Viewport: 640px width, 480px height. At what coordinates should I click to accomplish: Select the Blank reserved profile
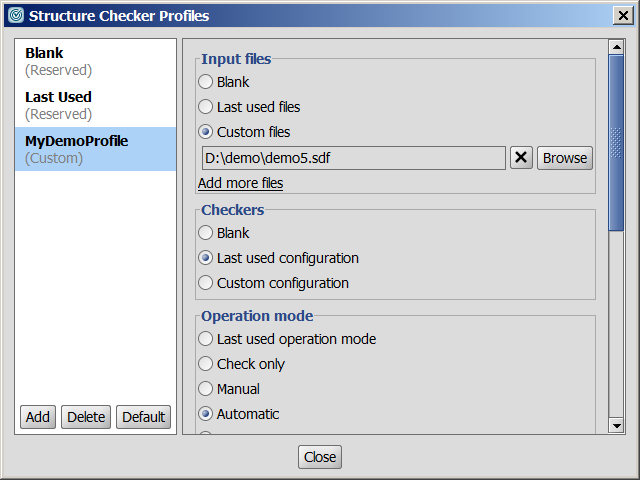click(58, 61)
